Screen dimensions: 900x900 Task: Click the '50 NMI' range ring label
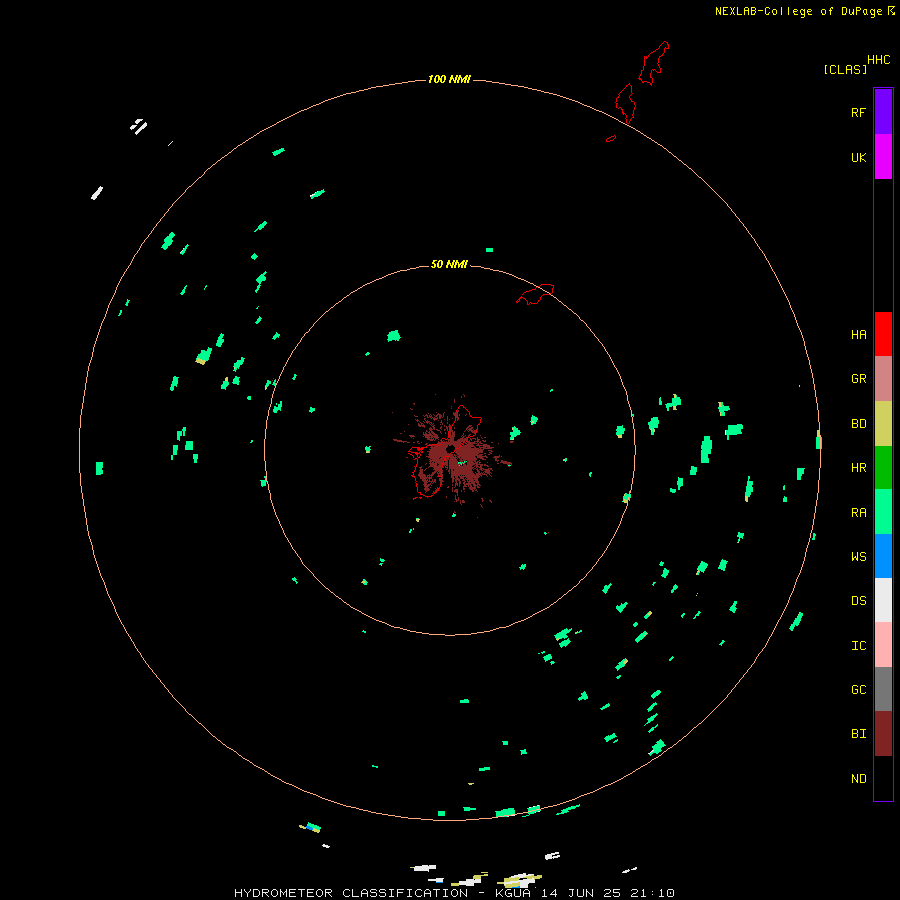tap(449, 264)
